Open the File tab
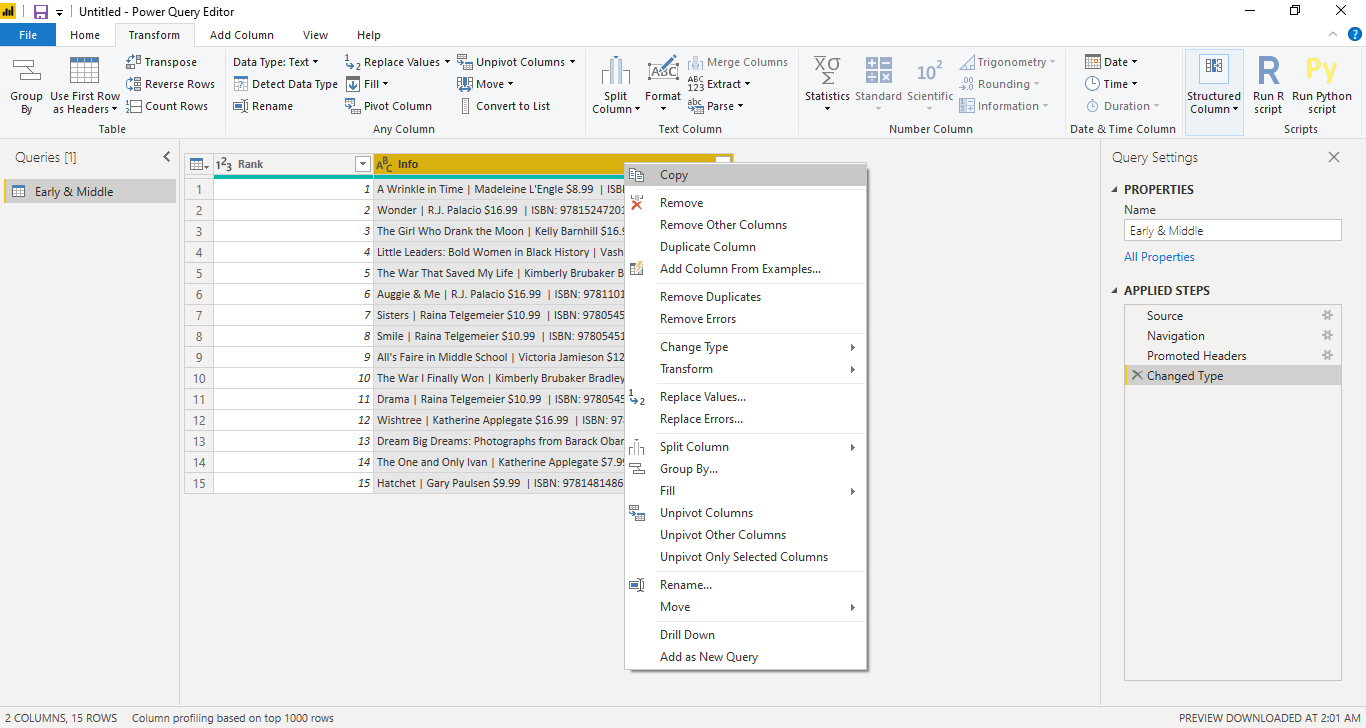 tap(28, 35)
